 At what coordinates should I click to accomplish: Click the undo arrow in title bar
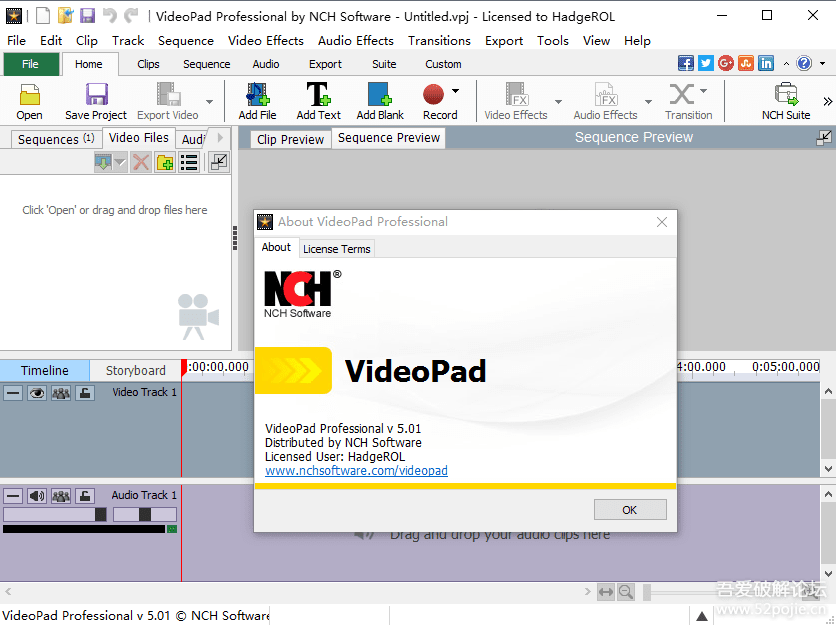(x=110, y=16)
